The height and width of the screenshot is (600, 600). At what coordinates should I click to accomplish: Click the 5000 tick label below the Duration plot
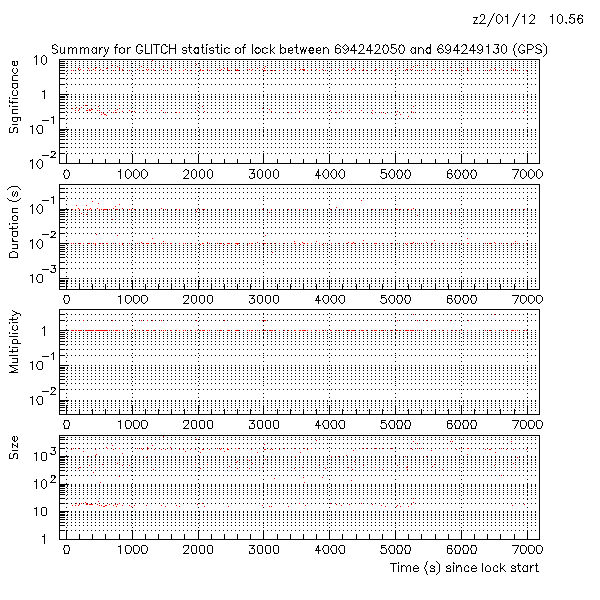click(x=397, y=299)
